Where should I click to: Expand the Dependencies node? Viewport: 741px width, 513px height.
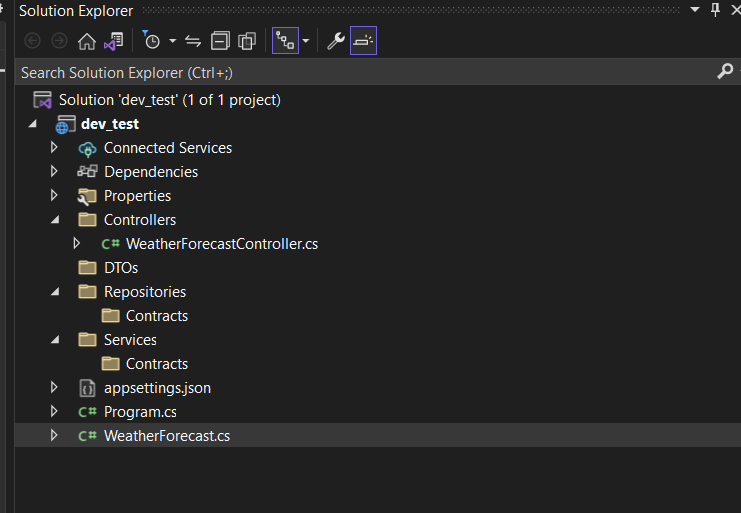pos(54,171)
